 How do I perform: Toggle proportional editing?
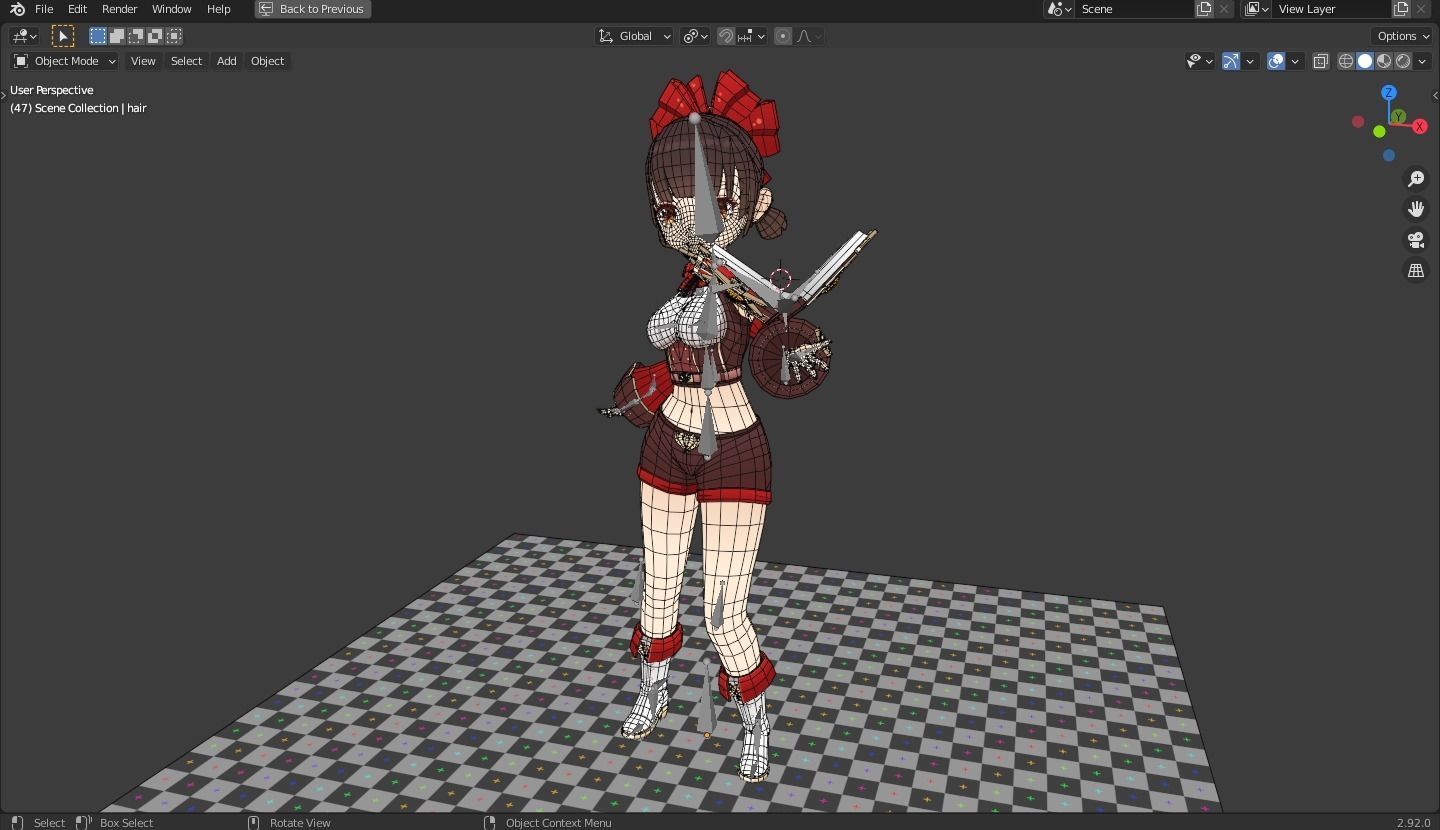click(783, 36)
